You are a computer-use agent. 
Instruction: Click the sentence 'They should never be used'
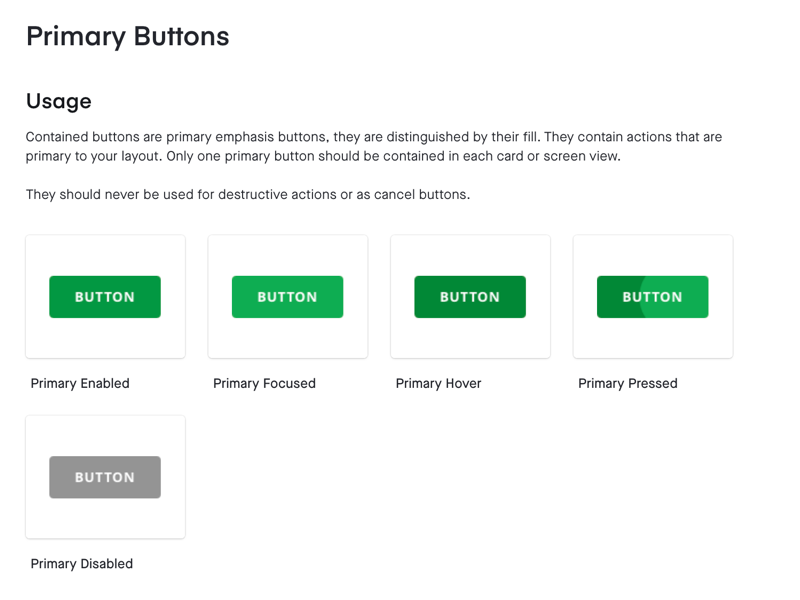pos(248,194)
